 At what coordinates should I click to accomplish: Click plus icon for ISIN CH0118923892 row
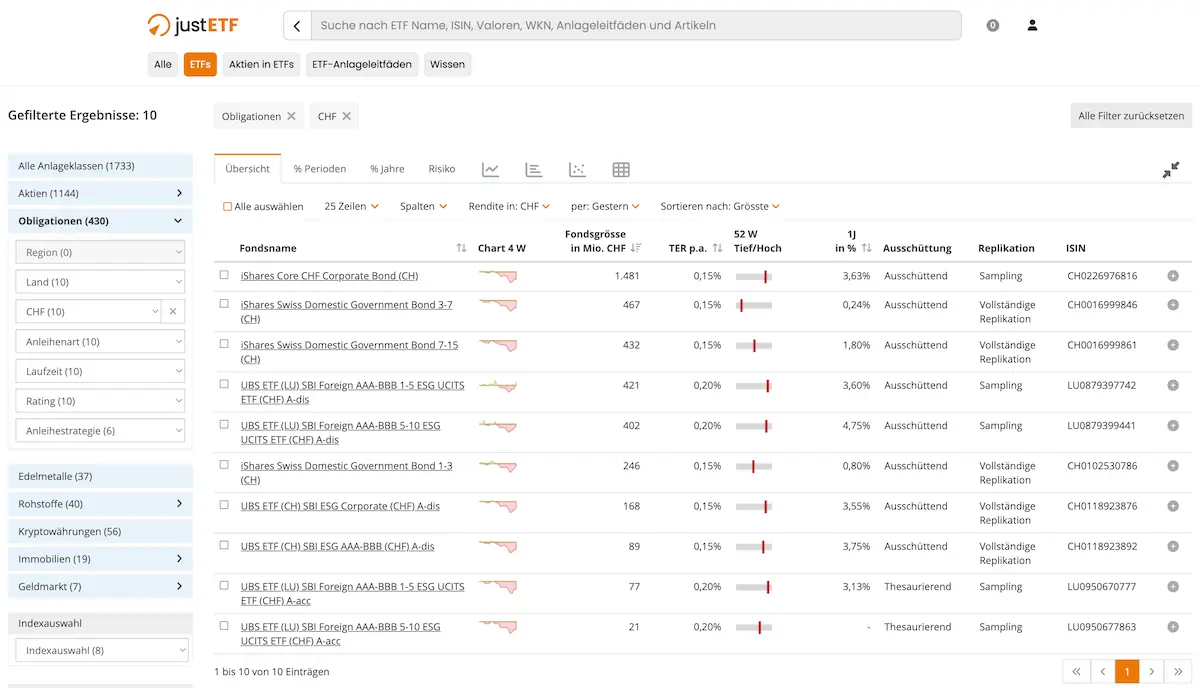[x=1173, y=546]
